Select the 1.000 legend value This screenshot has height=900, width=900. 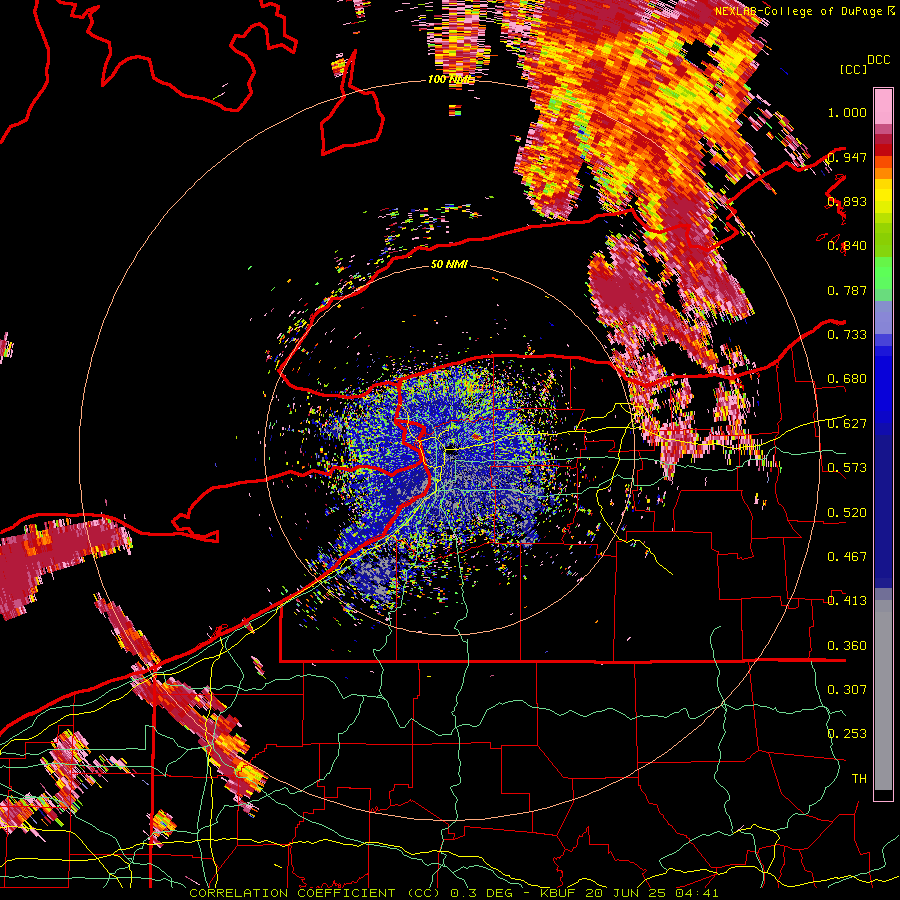pos(847,112)
